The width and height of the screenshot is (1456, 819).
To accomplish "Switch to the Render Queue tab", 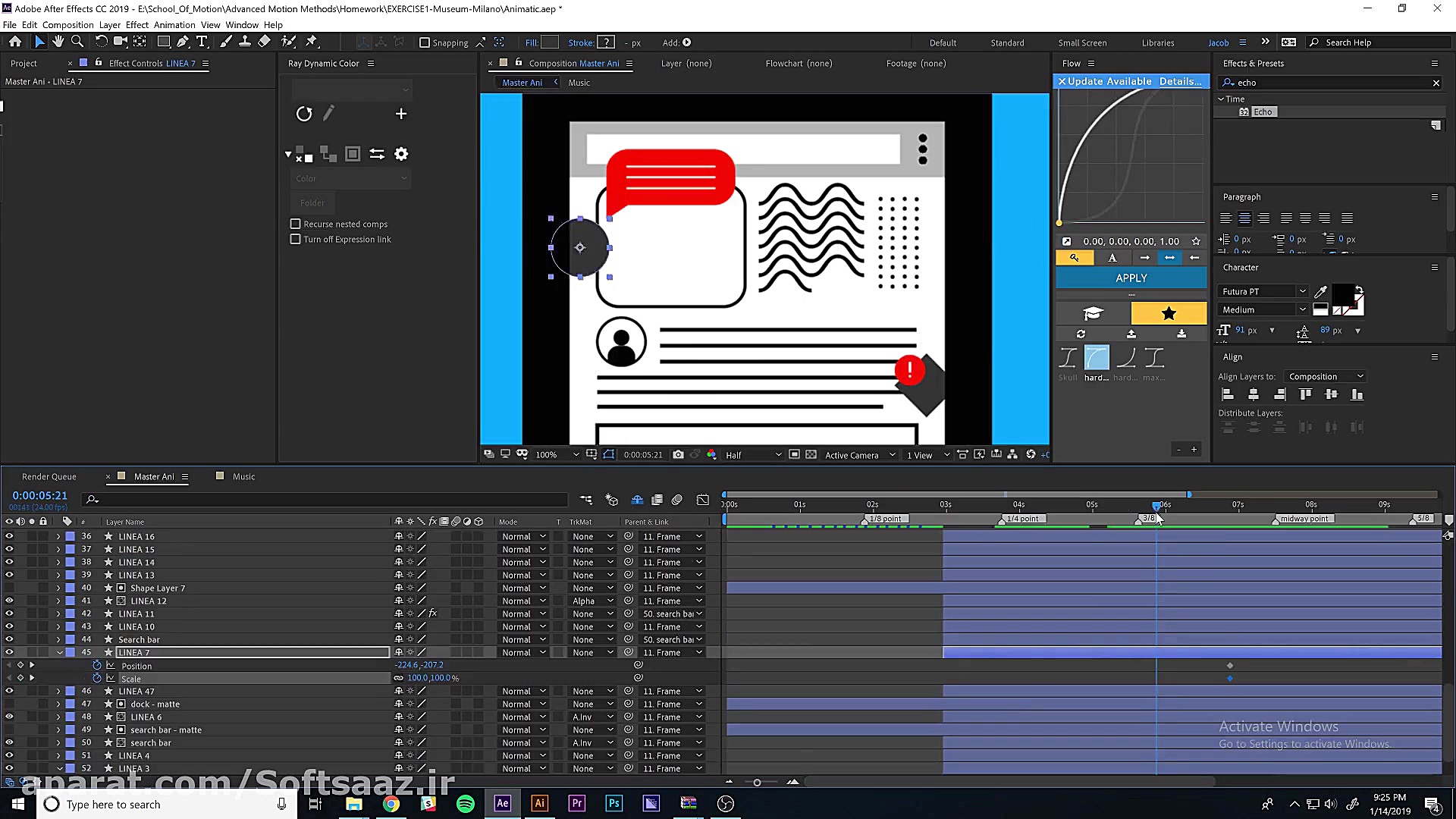I will click(49, 476).
